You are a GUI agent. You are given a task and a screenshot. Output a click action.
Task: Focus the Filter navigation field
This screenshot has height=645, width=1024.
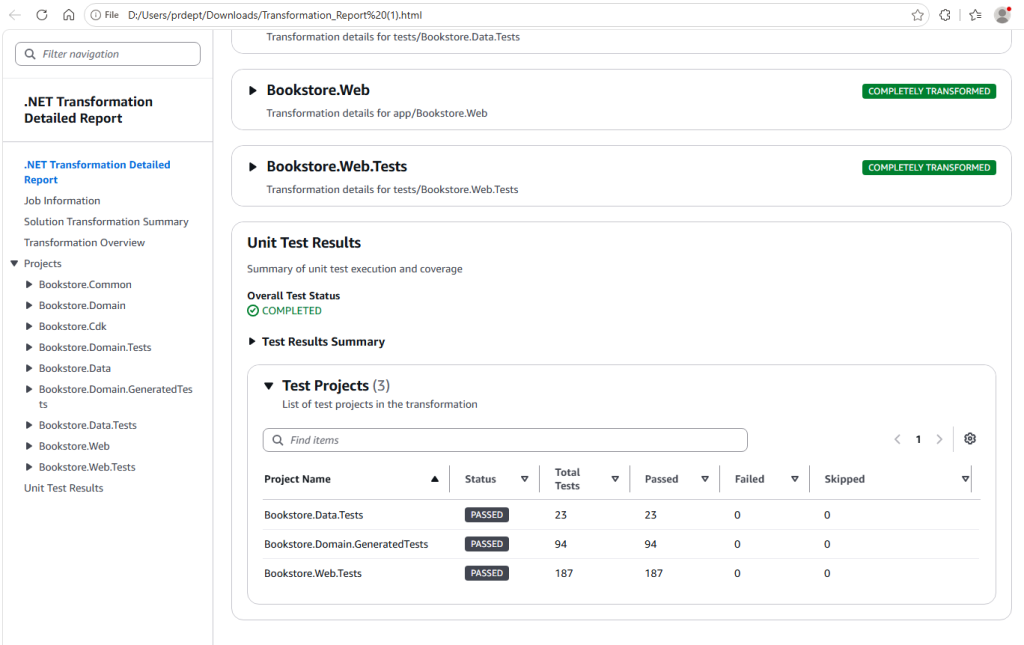click(x=108, y=54)
